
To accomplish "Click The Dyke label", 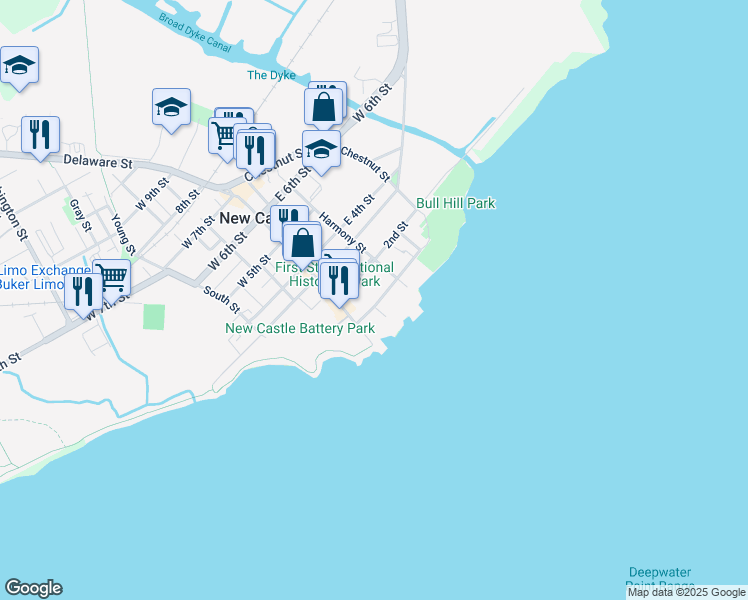I will (x=271, y=75).
